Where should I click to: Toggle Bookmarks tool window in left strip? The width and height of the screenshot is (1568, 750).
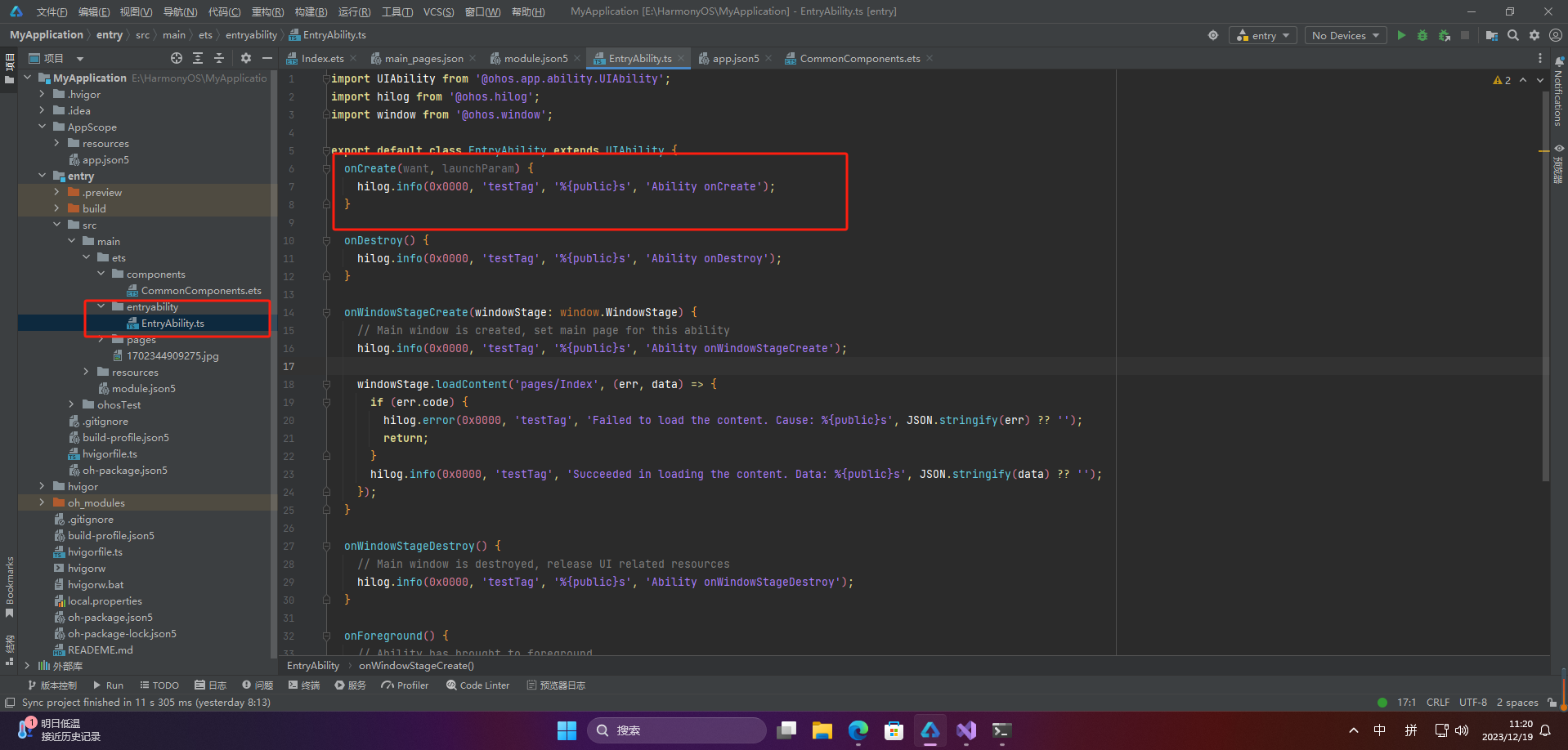click(x=9, y=587)
